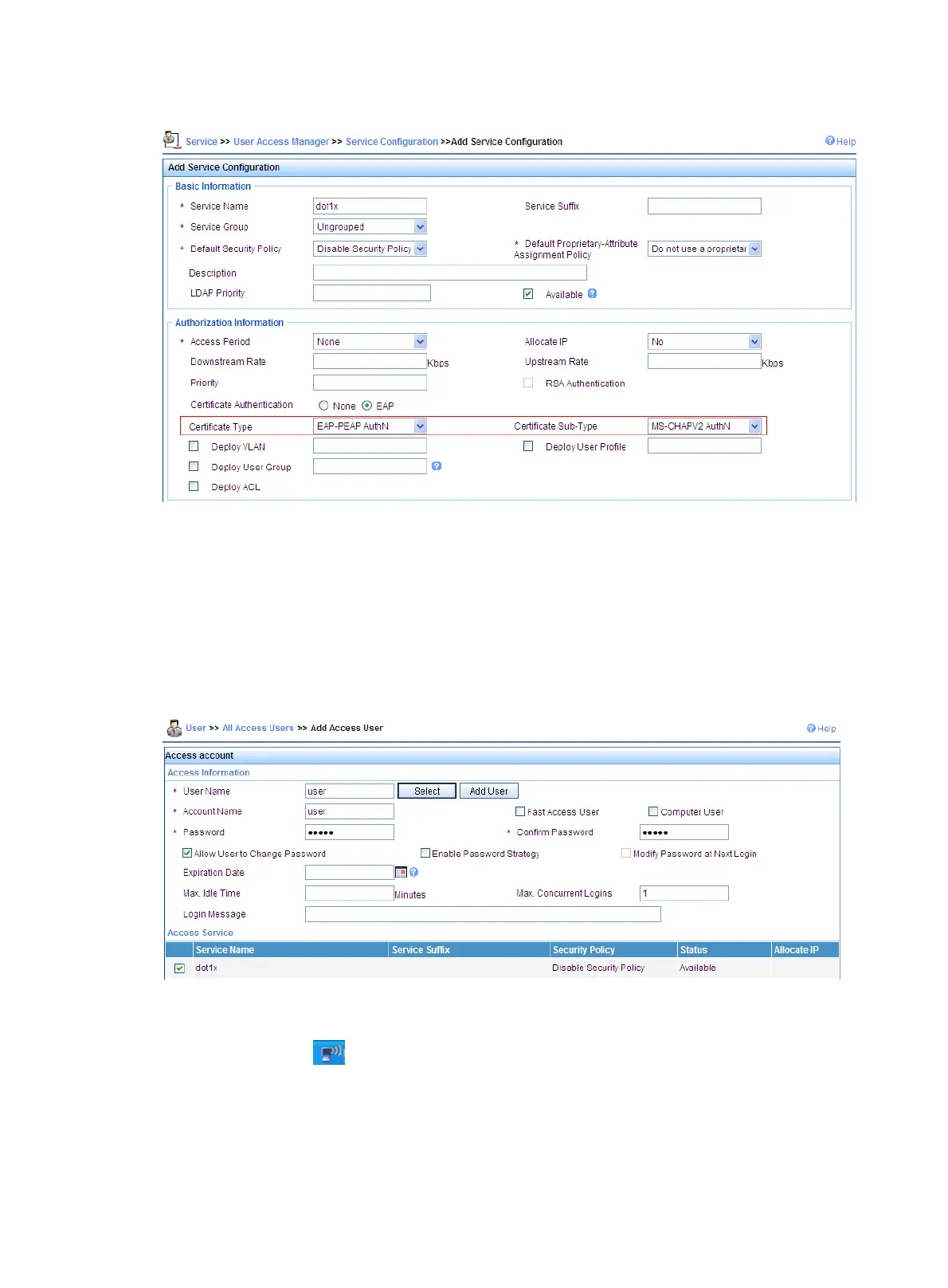Click 'Disable Security Policy' cell in dot1x row
This screenshot has height=1288, width=948.
click(598, 968)
